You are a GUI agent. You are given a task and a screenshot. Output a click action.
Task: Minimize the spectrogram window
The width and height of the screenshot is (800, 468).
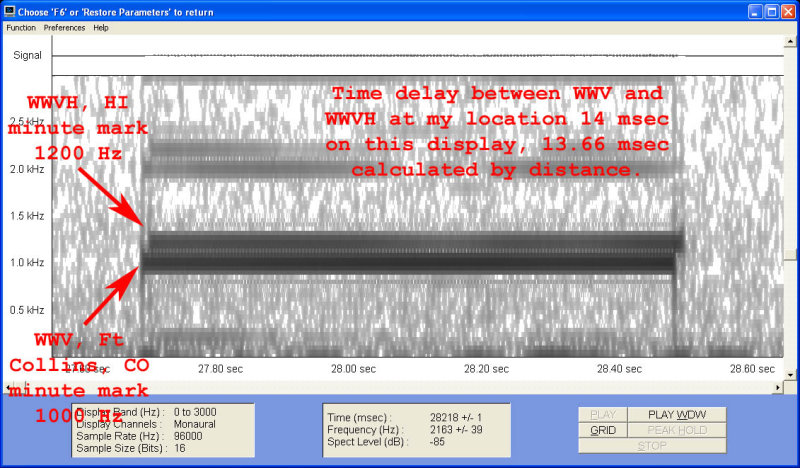[756, 11]
